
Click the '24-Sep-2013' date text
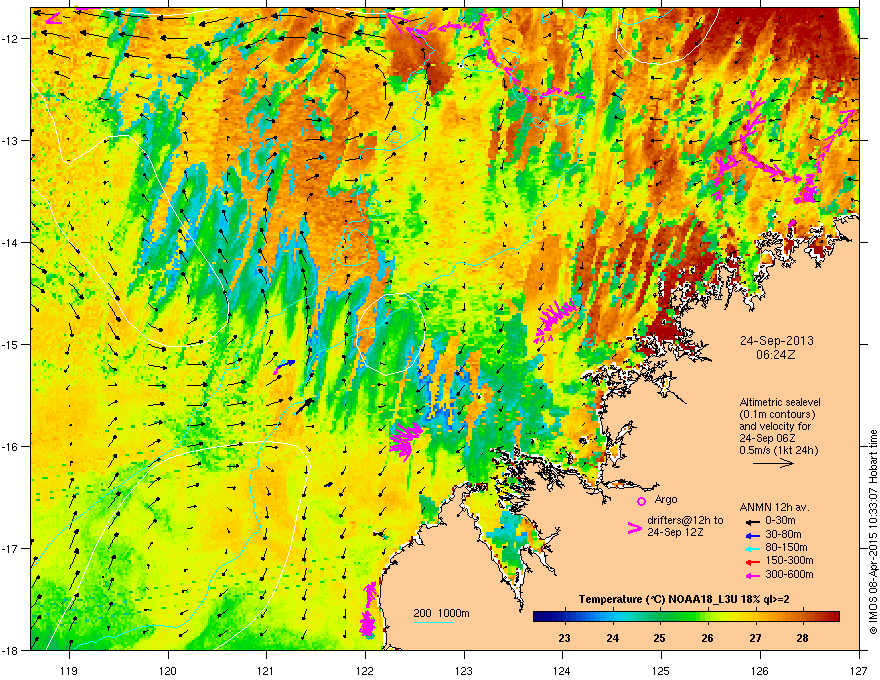pyautogui.click(x=776, y=341)
